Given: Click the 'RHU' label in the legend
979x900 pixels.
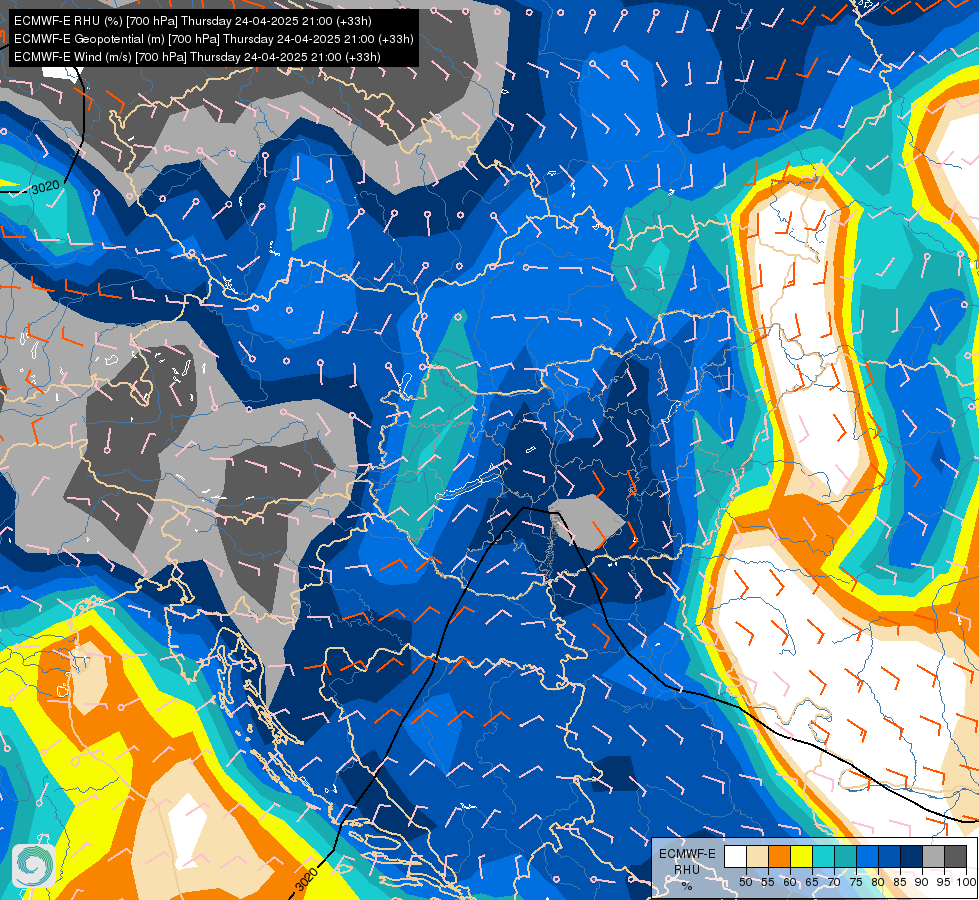Looking at the screenshot, I should 687,870.
